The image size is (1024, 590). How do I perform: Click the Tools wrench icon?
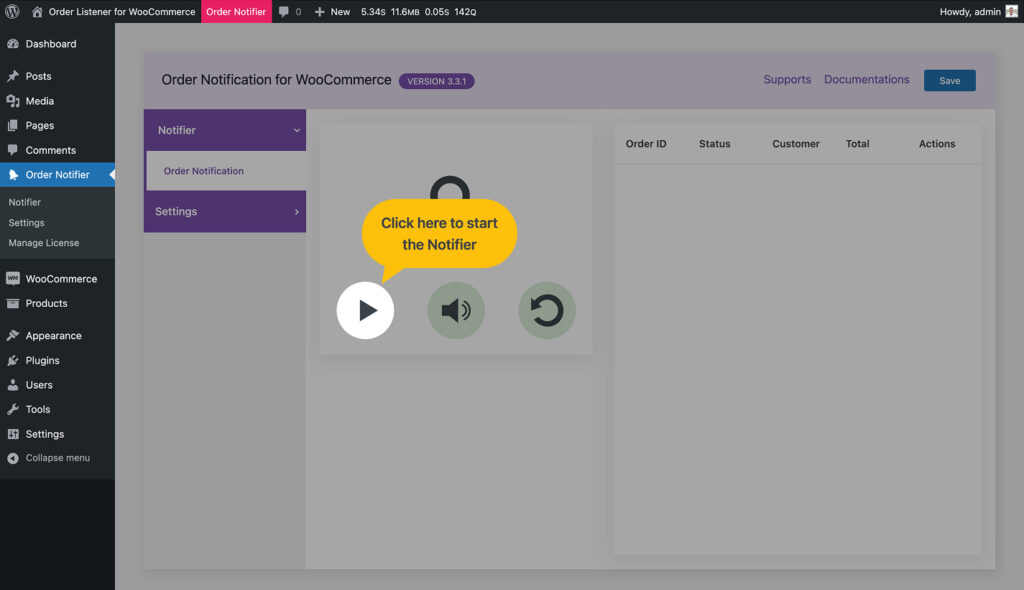click(12, 409)
